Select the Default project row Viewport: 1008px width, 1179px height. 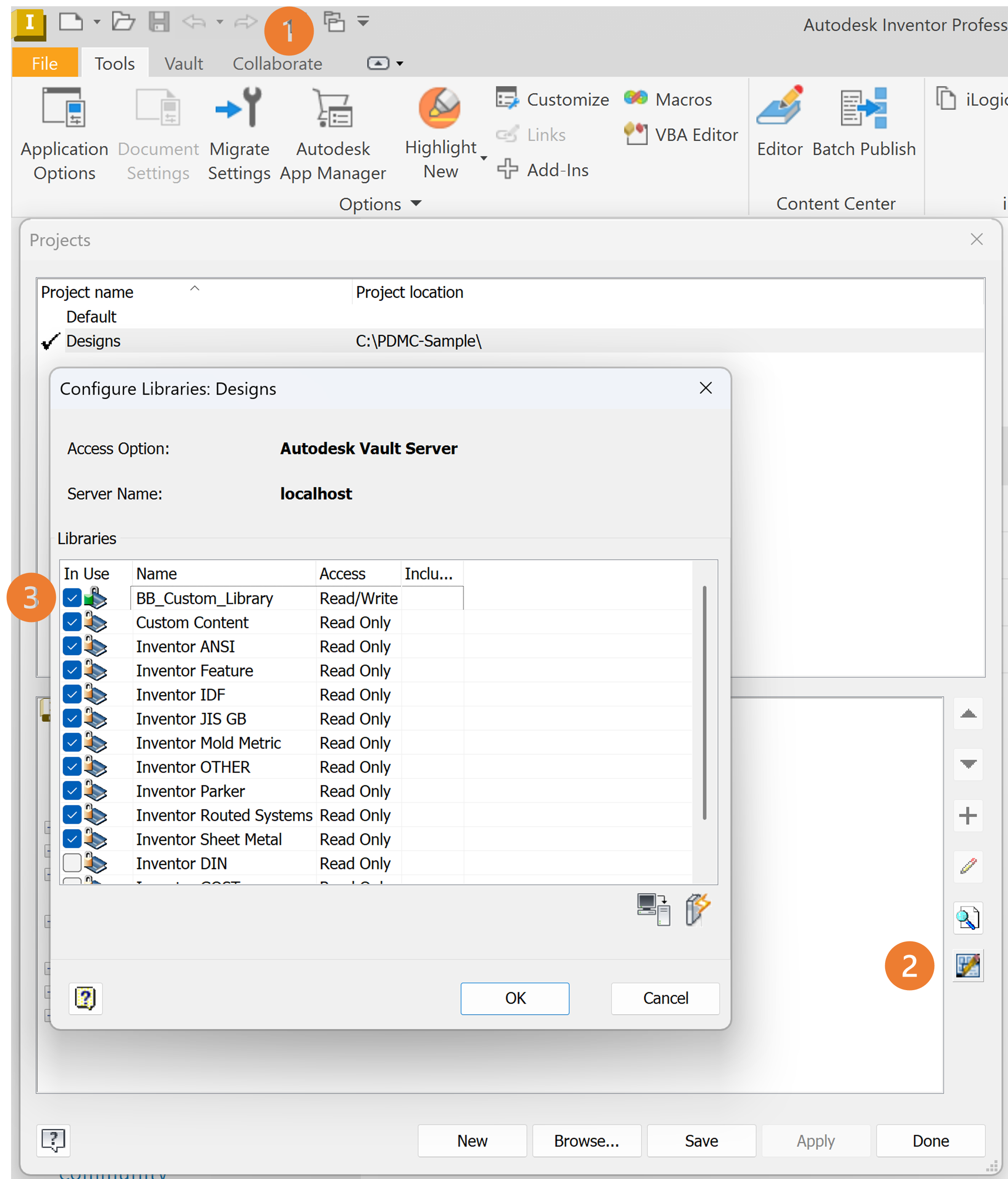tap(511, 317)
